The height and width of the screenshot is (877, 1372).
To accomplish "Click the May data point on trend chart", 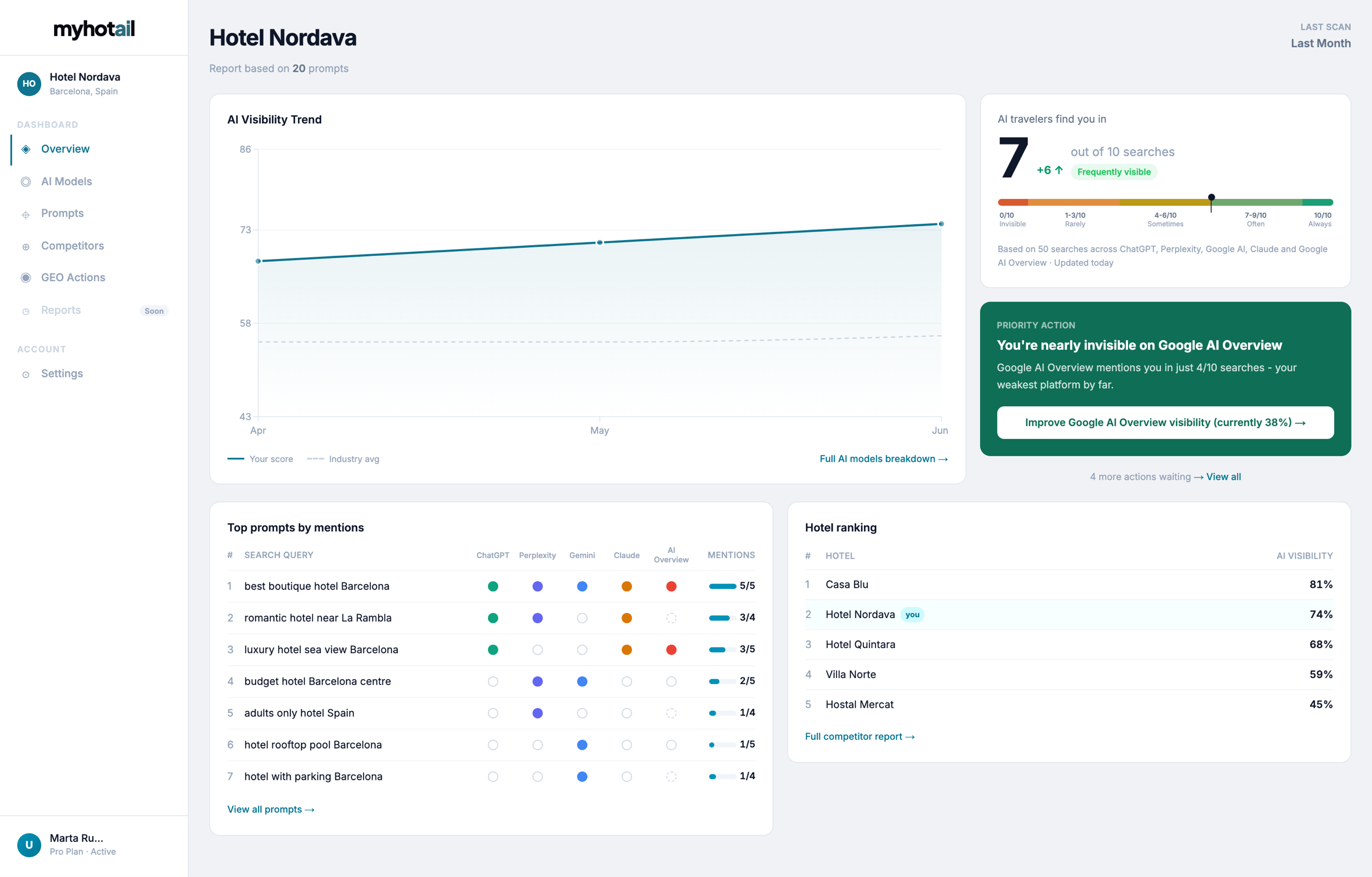I will 599,243.
